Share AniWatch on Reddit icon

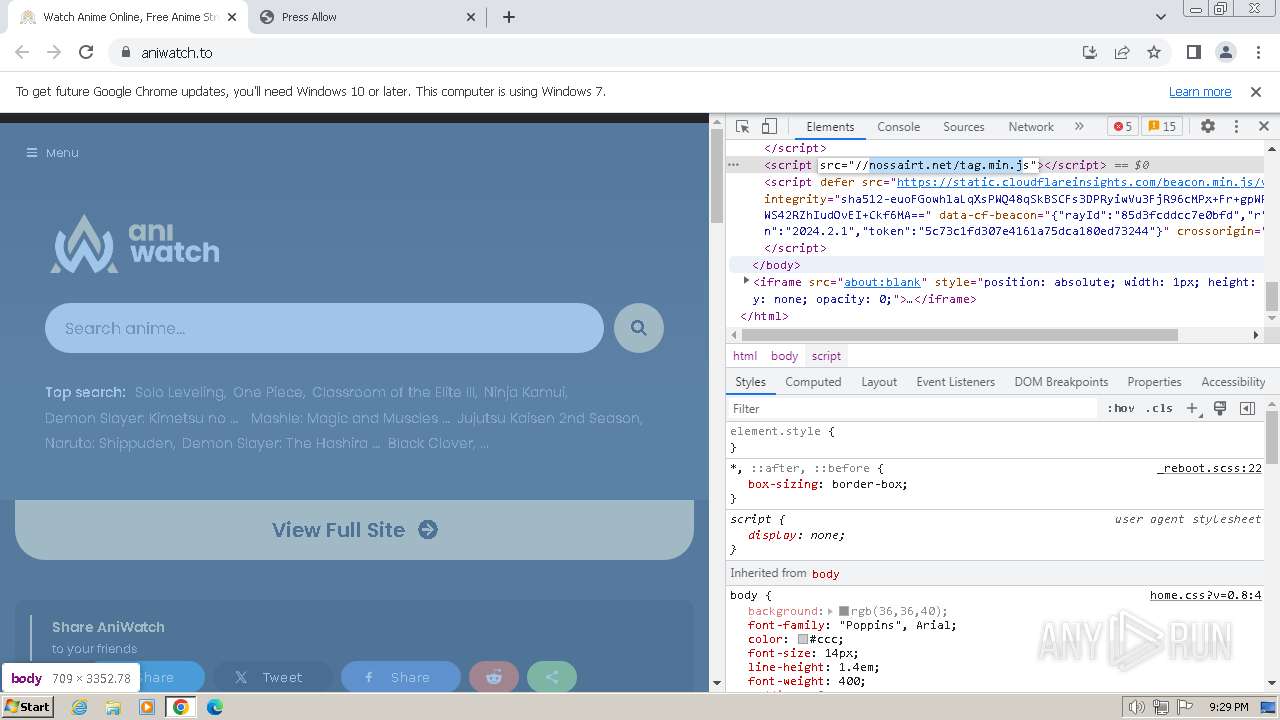click(x=494, y=677)
